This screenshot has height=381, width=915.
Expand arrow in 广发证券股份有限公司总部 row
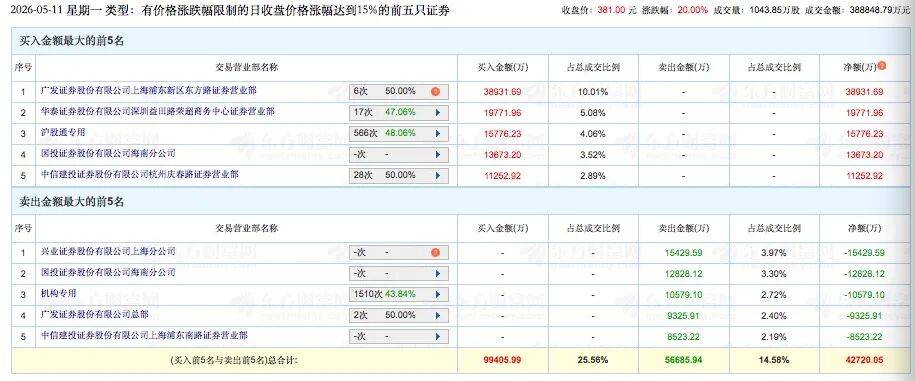point(437,316)
